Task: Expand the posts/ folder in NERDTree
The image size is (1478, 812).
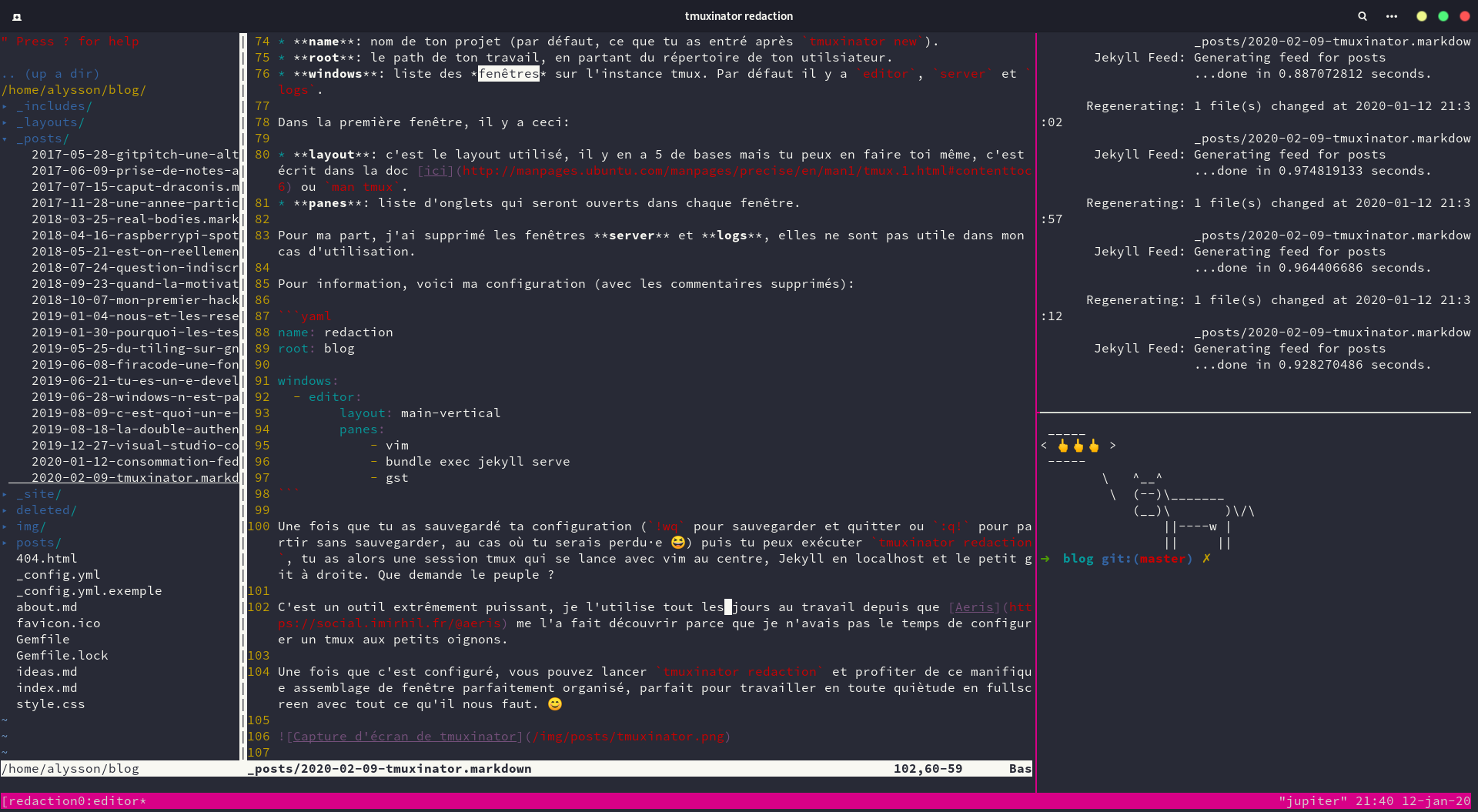Action: tap(38, 543)
